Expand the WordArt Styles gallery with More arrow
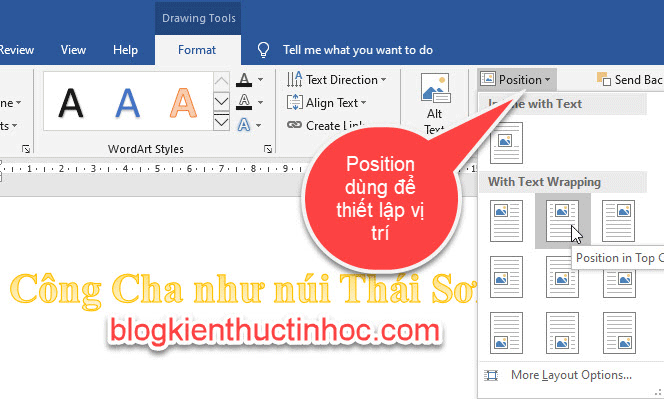 221,123
